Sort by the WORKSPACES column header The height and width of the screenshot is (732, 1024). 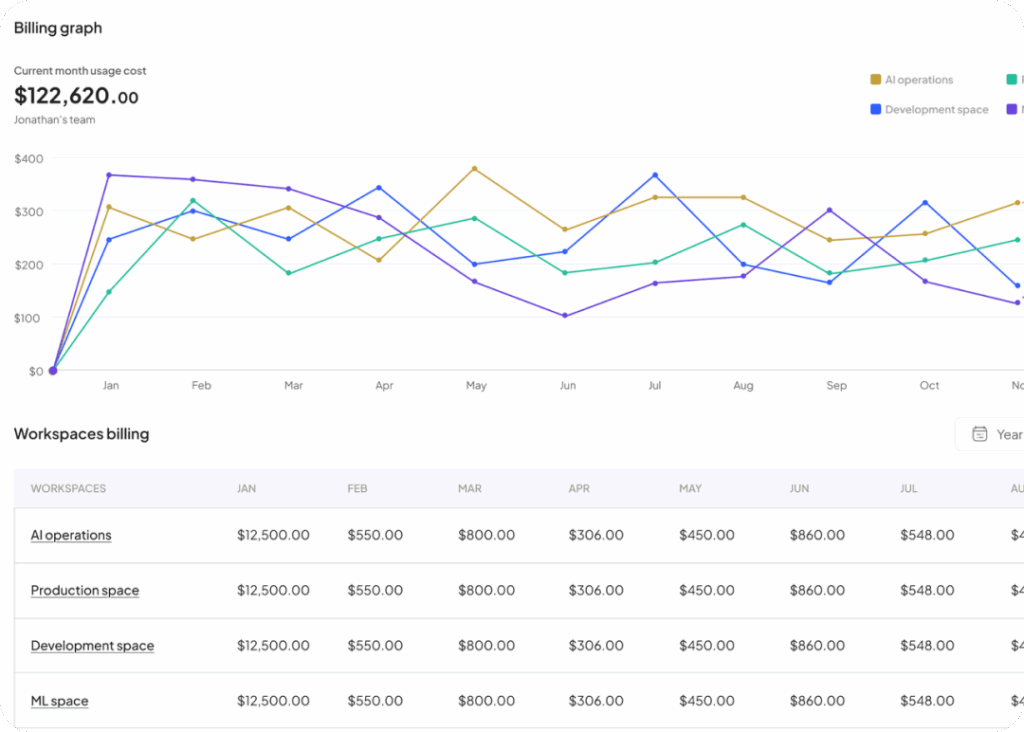point(68,489)
